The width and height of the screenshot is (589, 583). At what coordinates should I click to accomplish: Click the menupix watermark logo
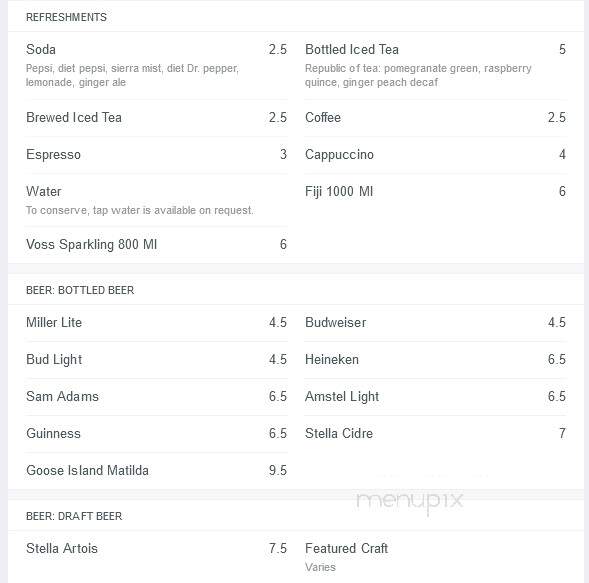click(x=409, y=501)
